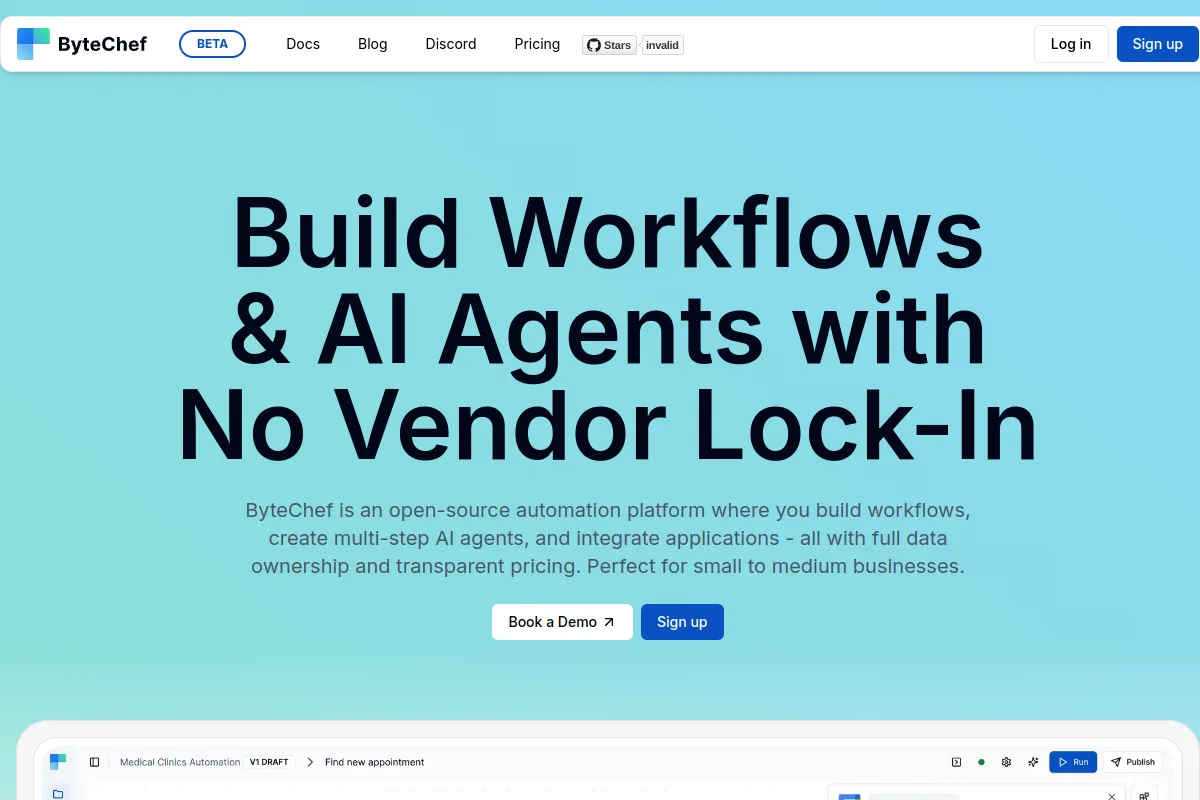Select 'Medical Clinics Automation' breadcrumb
Screen dimensions: 1200x800
(x=180, y=762)
